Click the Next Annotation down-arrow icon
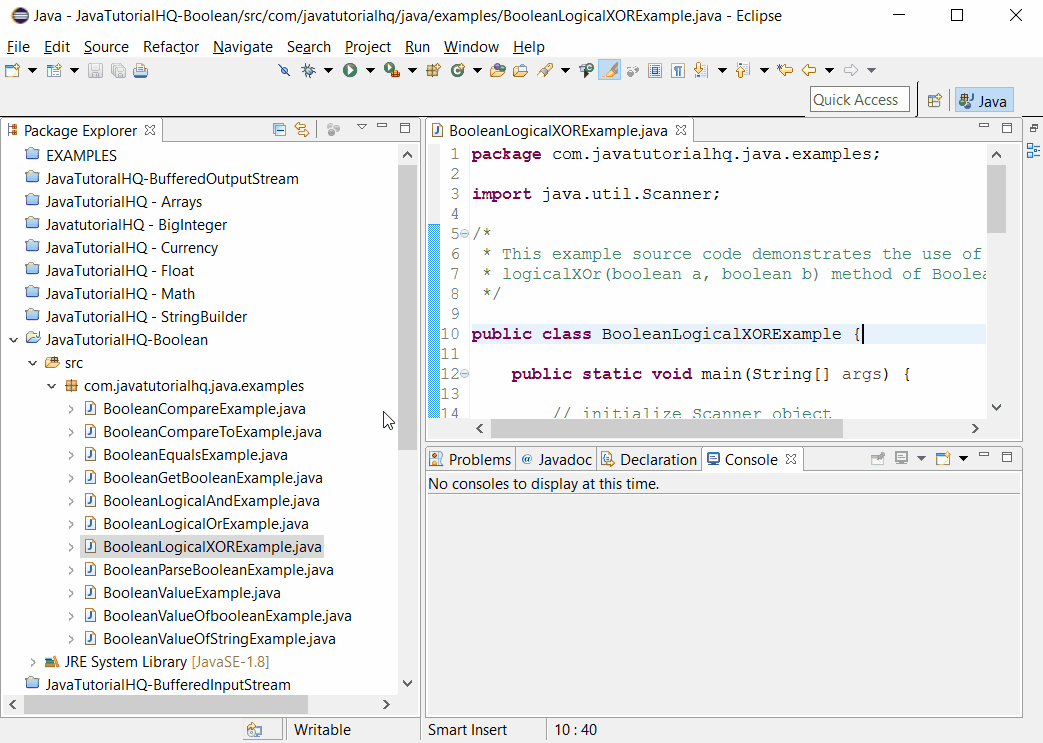The height and width of the screenshot is (743, 1043). click(700, 70)
